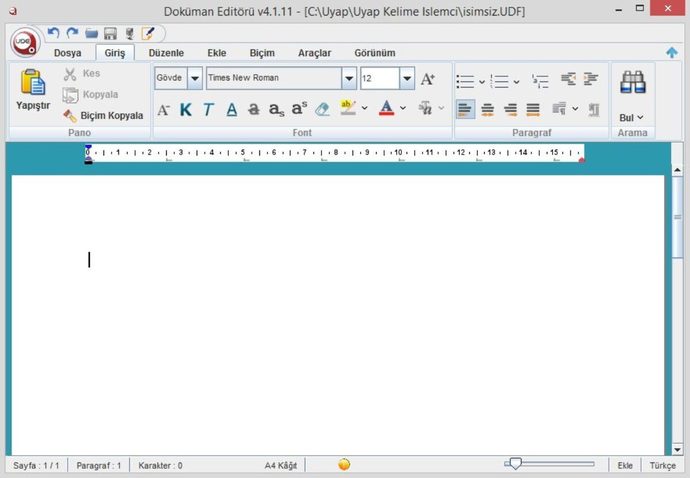This screenshot has width=690, height=478.
Task: Toggle bold with the K icon
Action: (186, 110)
